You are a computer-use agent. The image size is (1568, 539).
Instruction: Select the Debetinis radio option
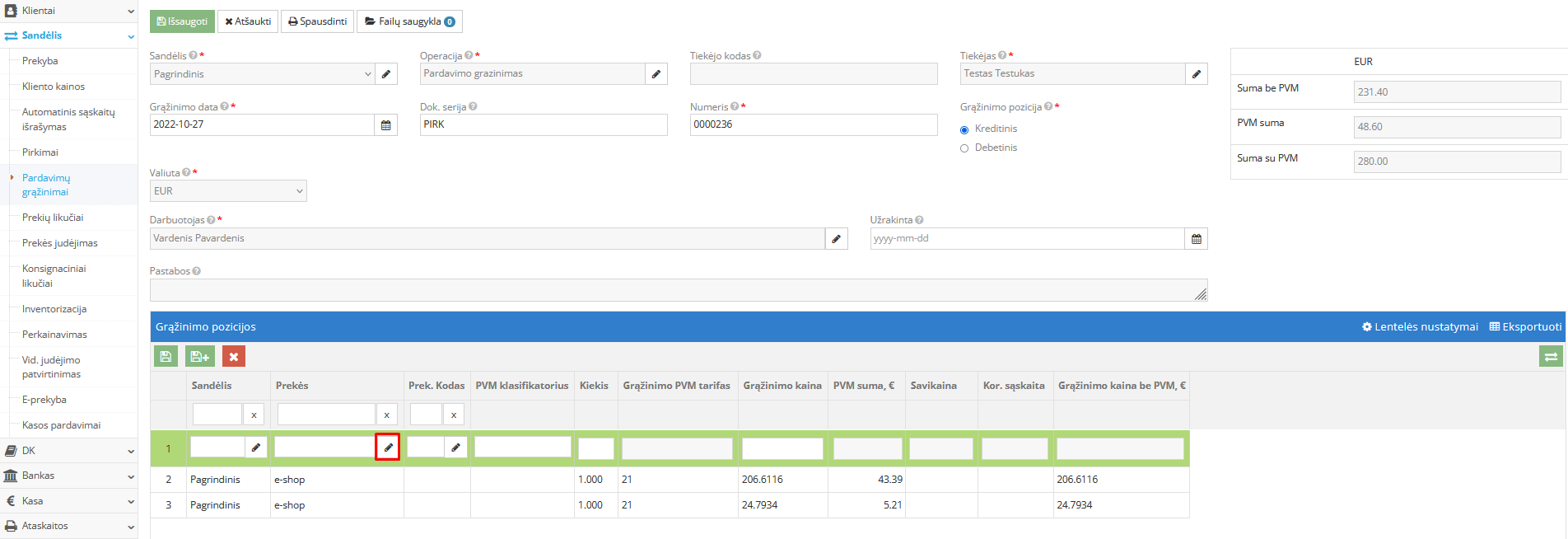click(964, 148)
